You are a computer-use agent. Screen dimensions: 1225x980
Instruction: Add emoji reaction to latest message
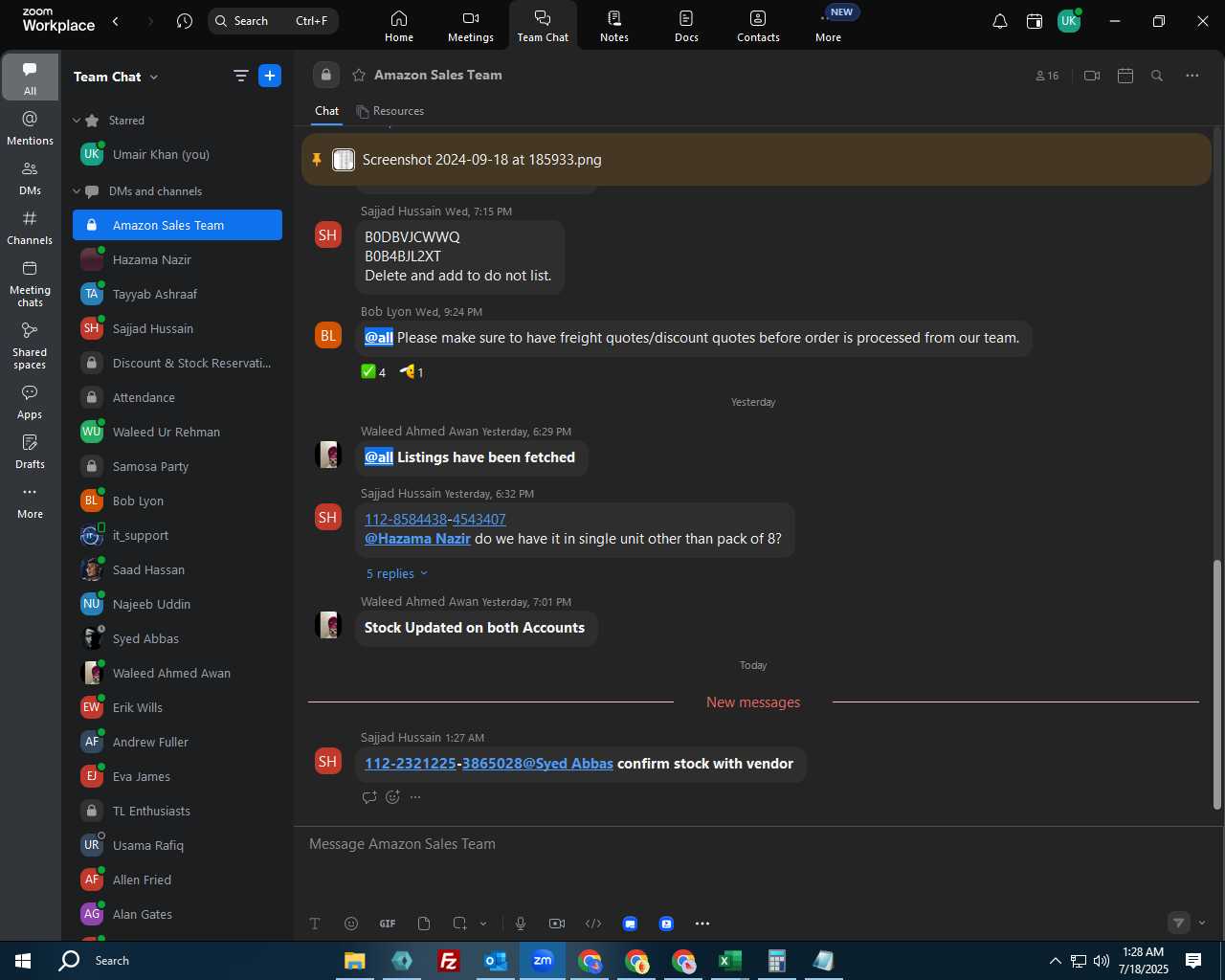[x=392, y=797]
